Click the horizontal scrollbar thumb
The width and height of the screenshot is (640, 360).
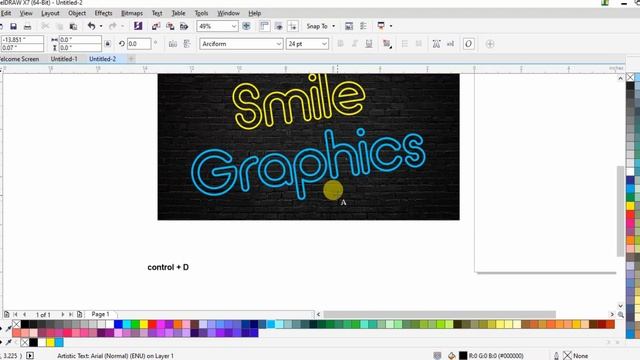pyautogui.click(x=439, y=314)
